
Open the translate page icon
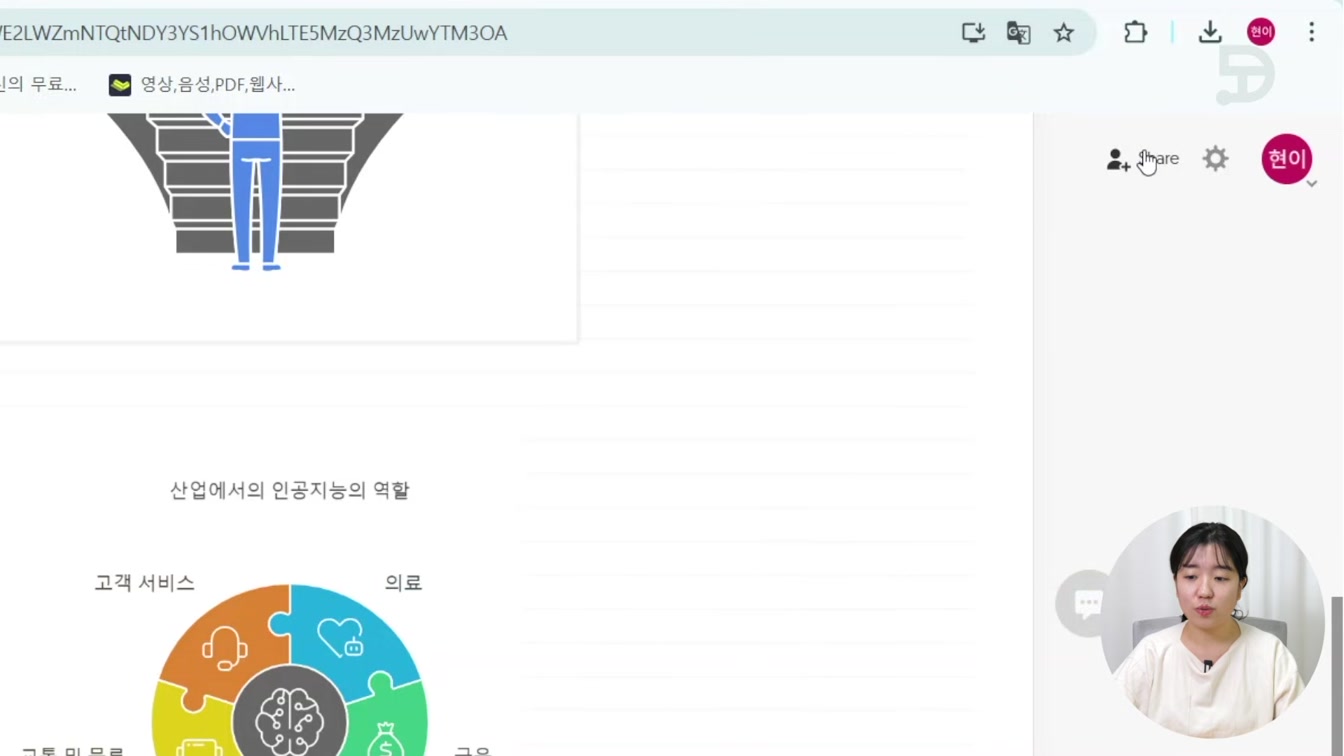pos(1018,32)
